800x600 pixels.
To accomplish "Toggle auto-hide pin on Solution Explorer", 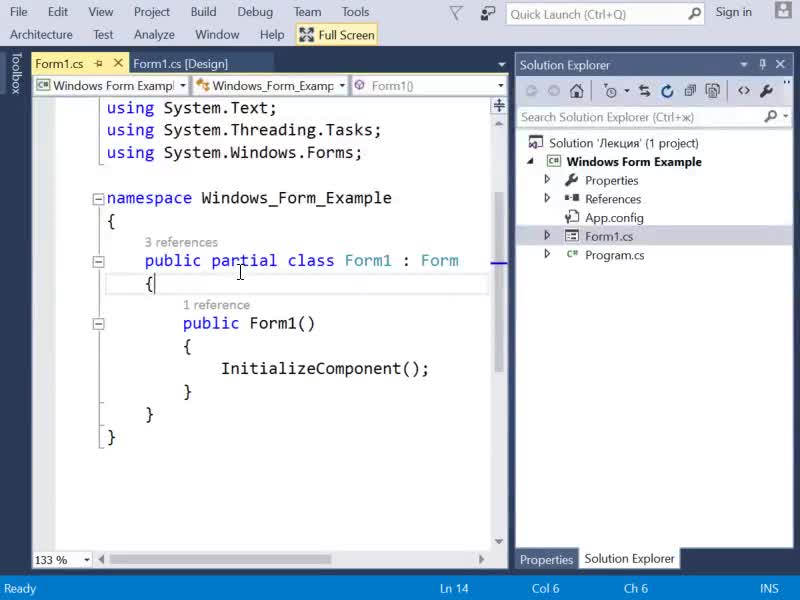I will pyautogui.click(x=763, y=64).
